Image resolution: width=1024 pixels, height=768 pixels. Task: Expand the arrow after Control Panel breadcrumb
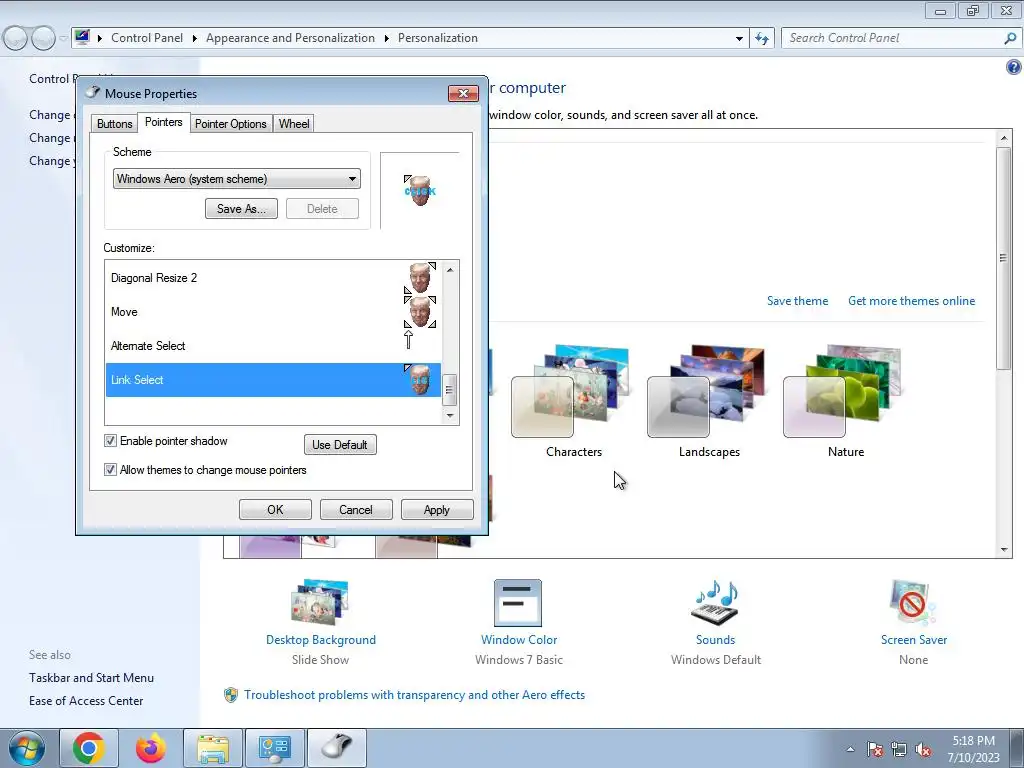point(195,39)
